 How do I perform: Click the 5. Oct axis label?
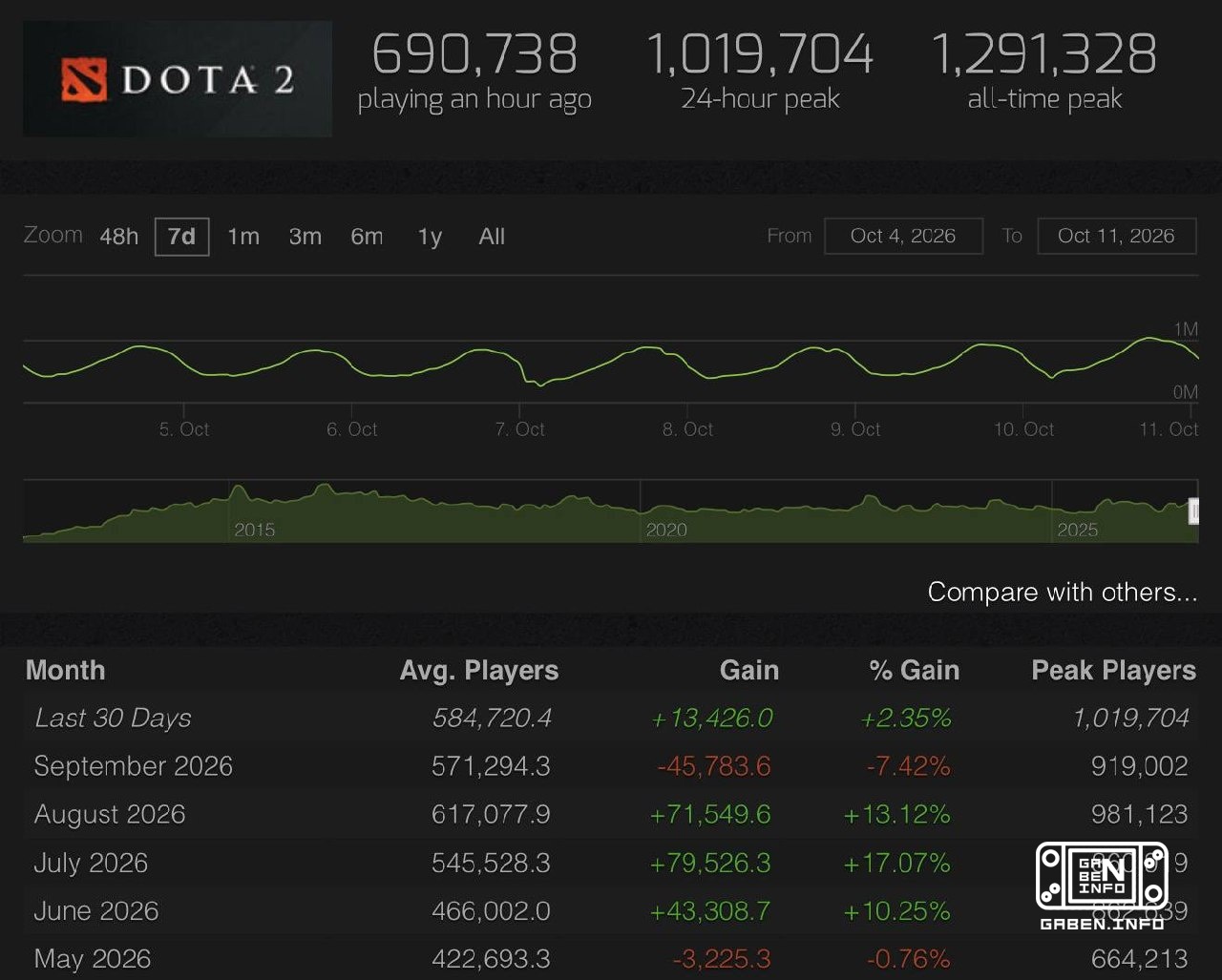[184, 429]
